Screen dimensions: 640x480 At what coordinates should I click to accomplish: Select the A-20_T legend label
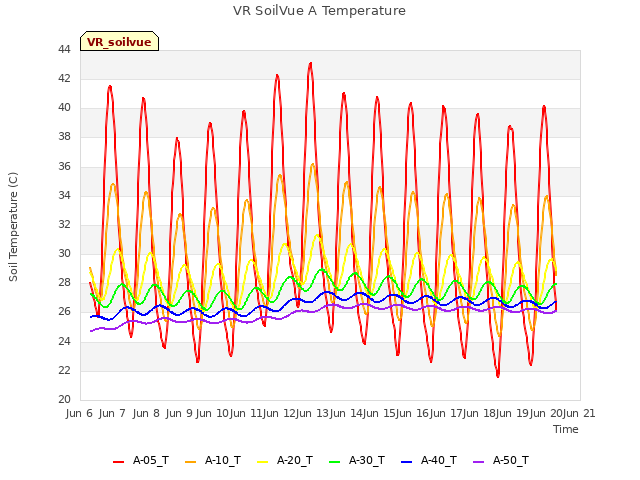[x=295, y=460]
